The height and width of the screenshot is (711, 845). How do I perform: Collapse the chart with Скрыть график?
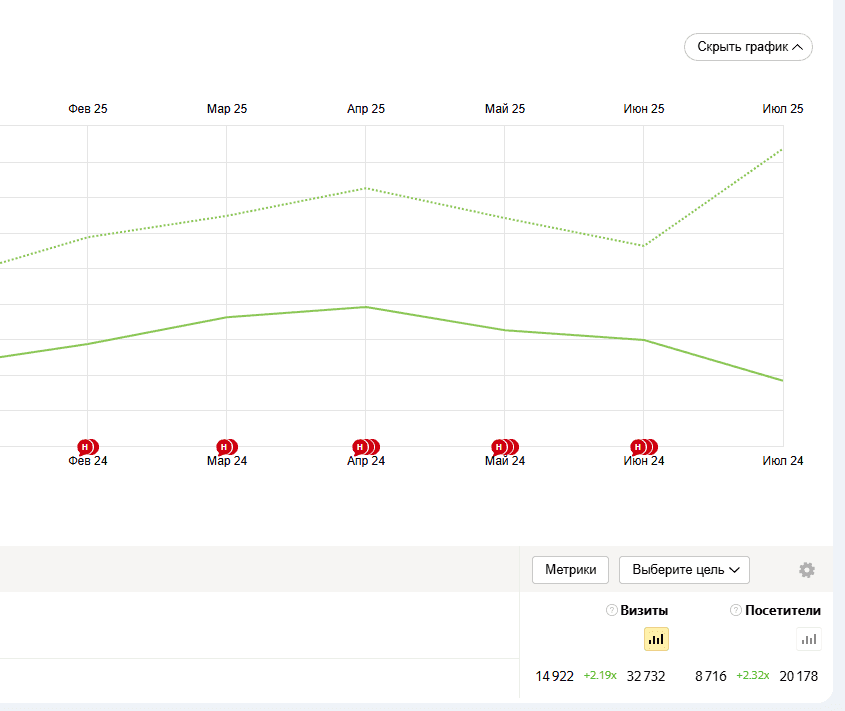748,47
